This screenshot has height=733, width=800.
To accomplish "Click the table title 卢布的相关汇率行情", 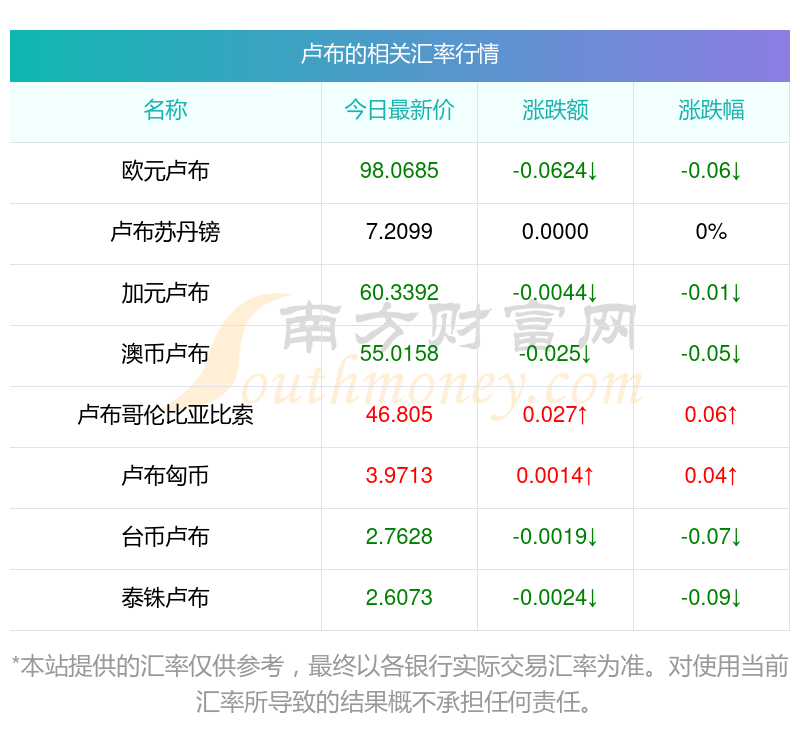I will coord(399,54).
